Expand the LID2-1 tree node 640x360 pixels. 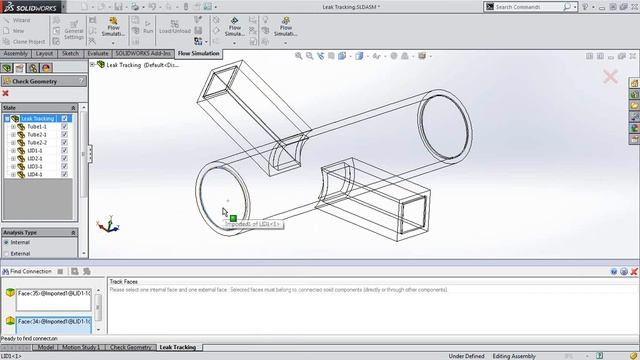tap(13, 158)
